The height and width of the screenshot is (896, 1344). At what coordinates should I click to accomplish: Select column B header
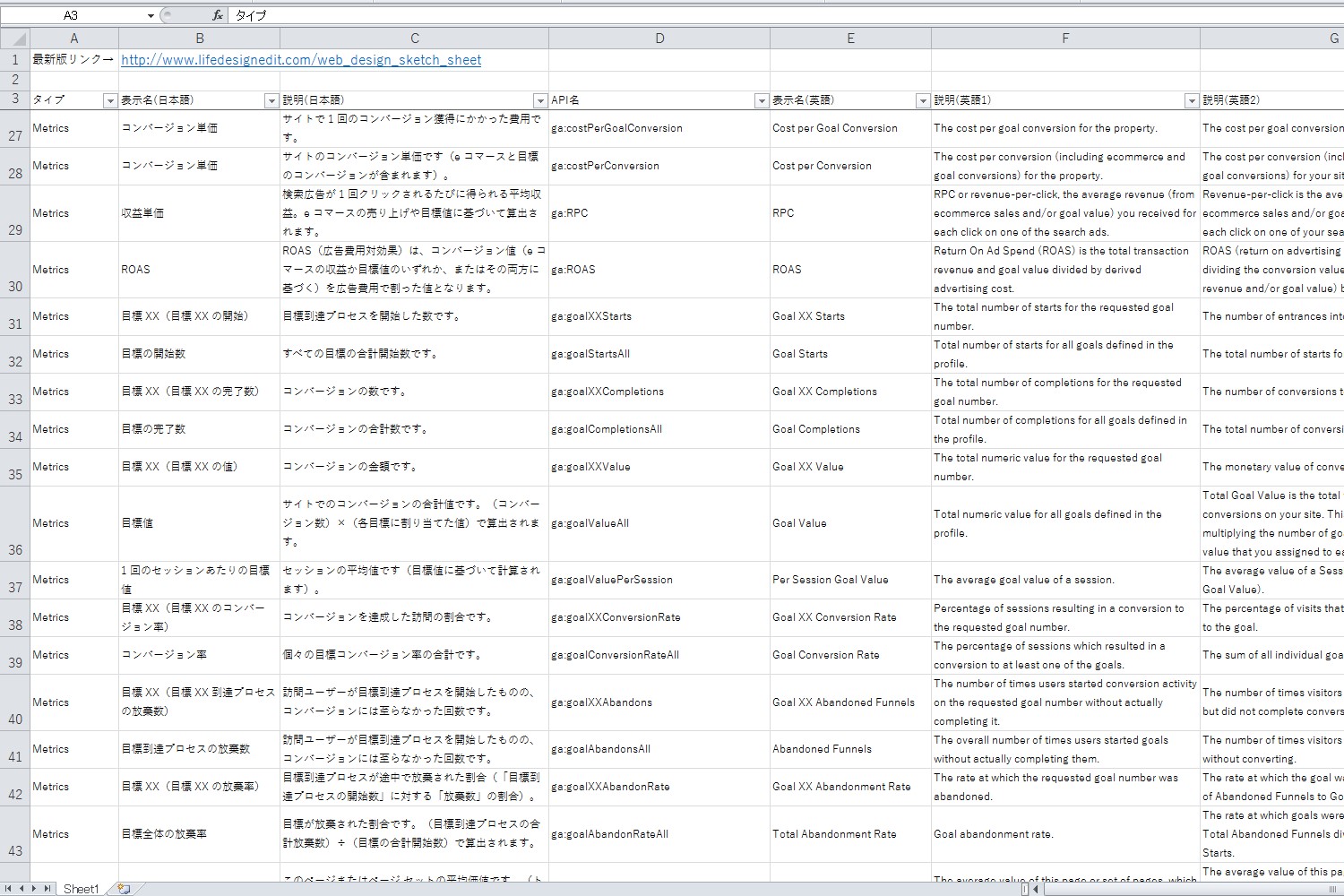200,39
